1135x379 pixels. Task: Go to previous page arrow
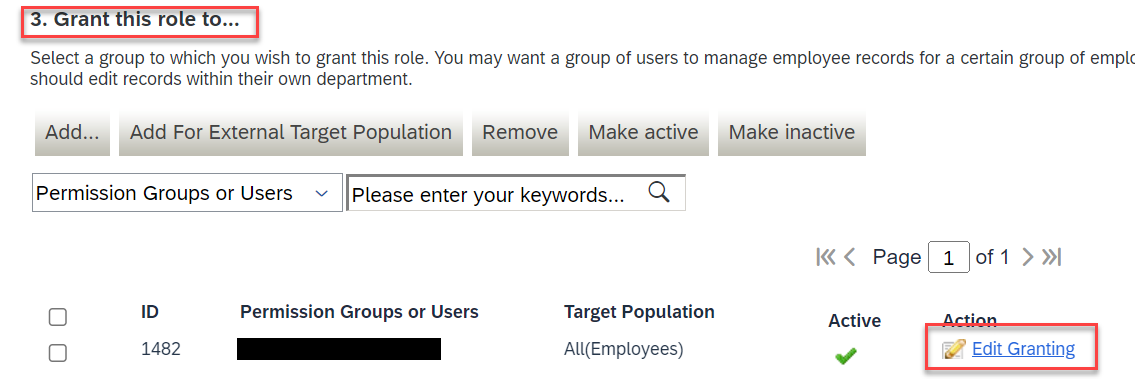[x=851, y=257]
